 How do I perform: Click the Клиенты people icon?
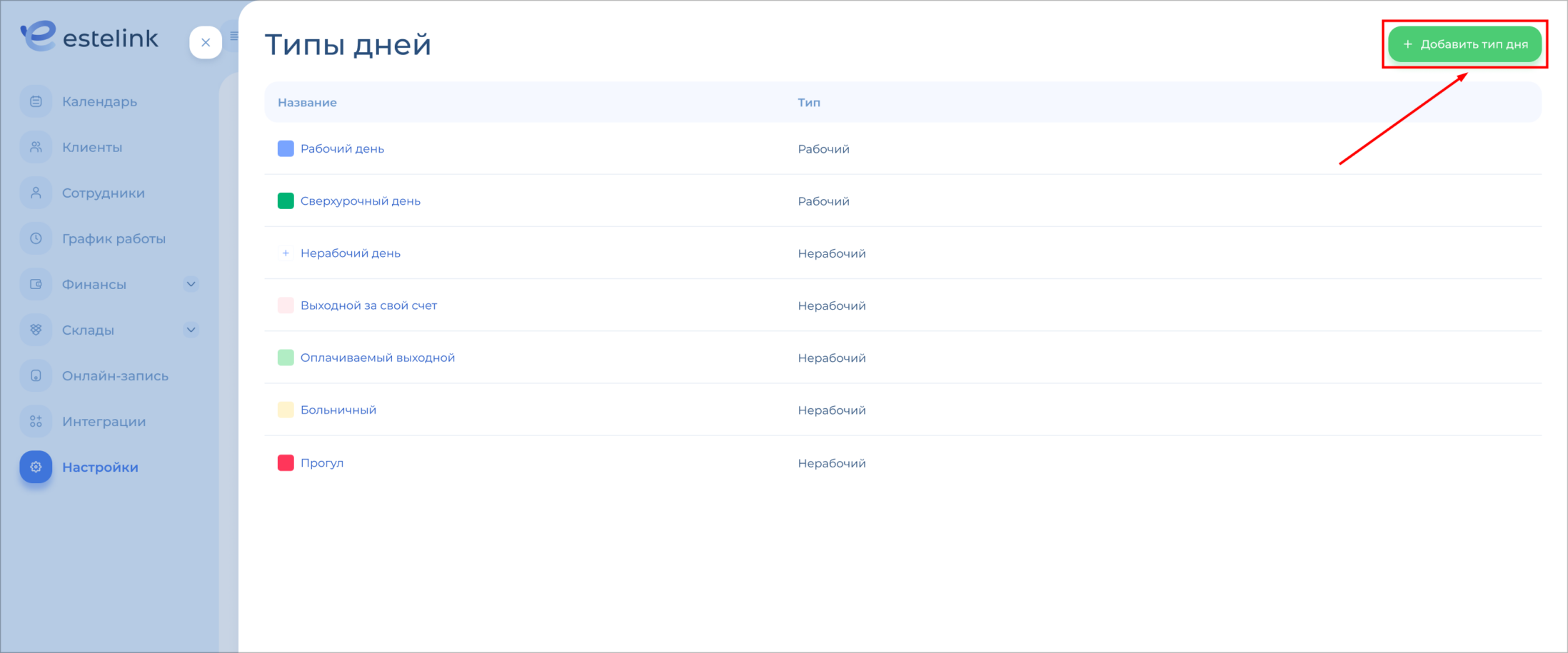36,147
